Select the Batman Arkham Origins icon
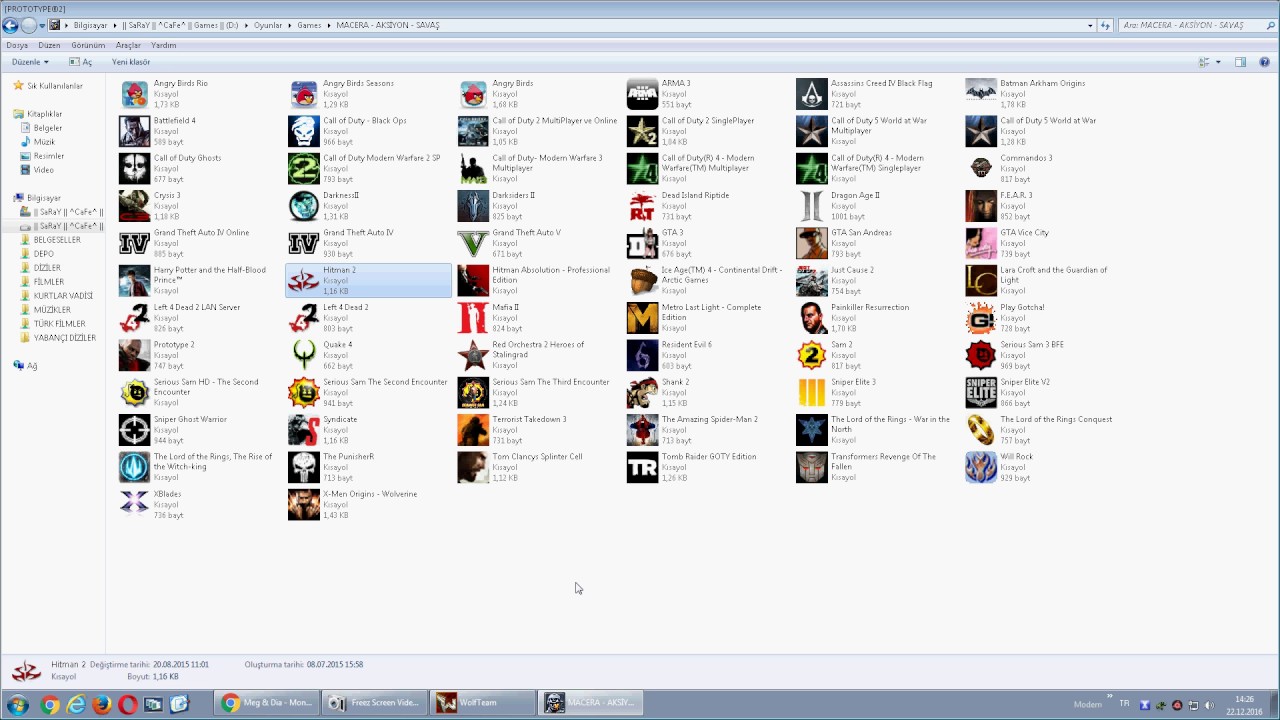The image size is (1280, 720). click(981, 94)
